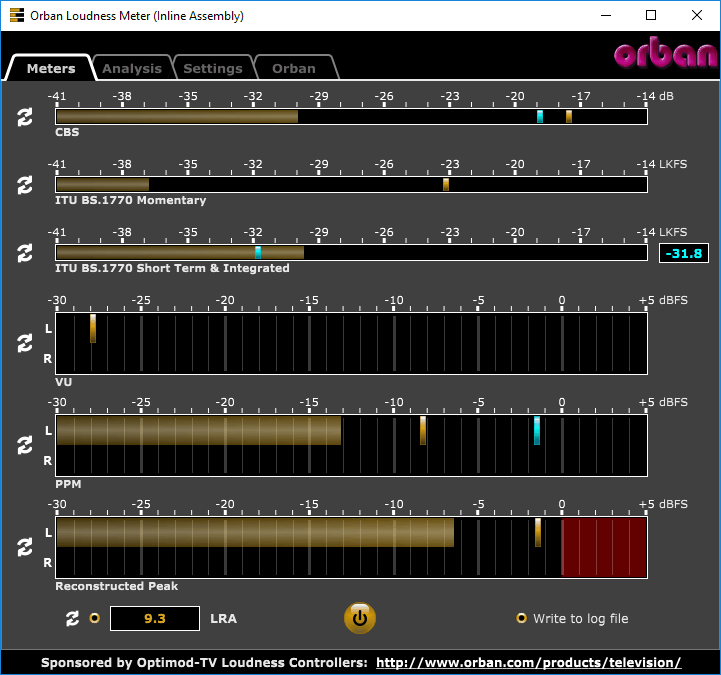Click the cyan marker on PPM meter
The width and height of the screenshot is (721, 675).
537,430
